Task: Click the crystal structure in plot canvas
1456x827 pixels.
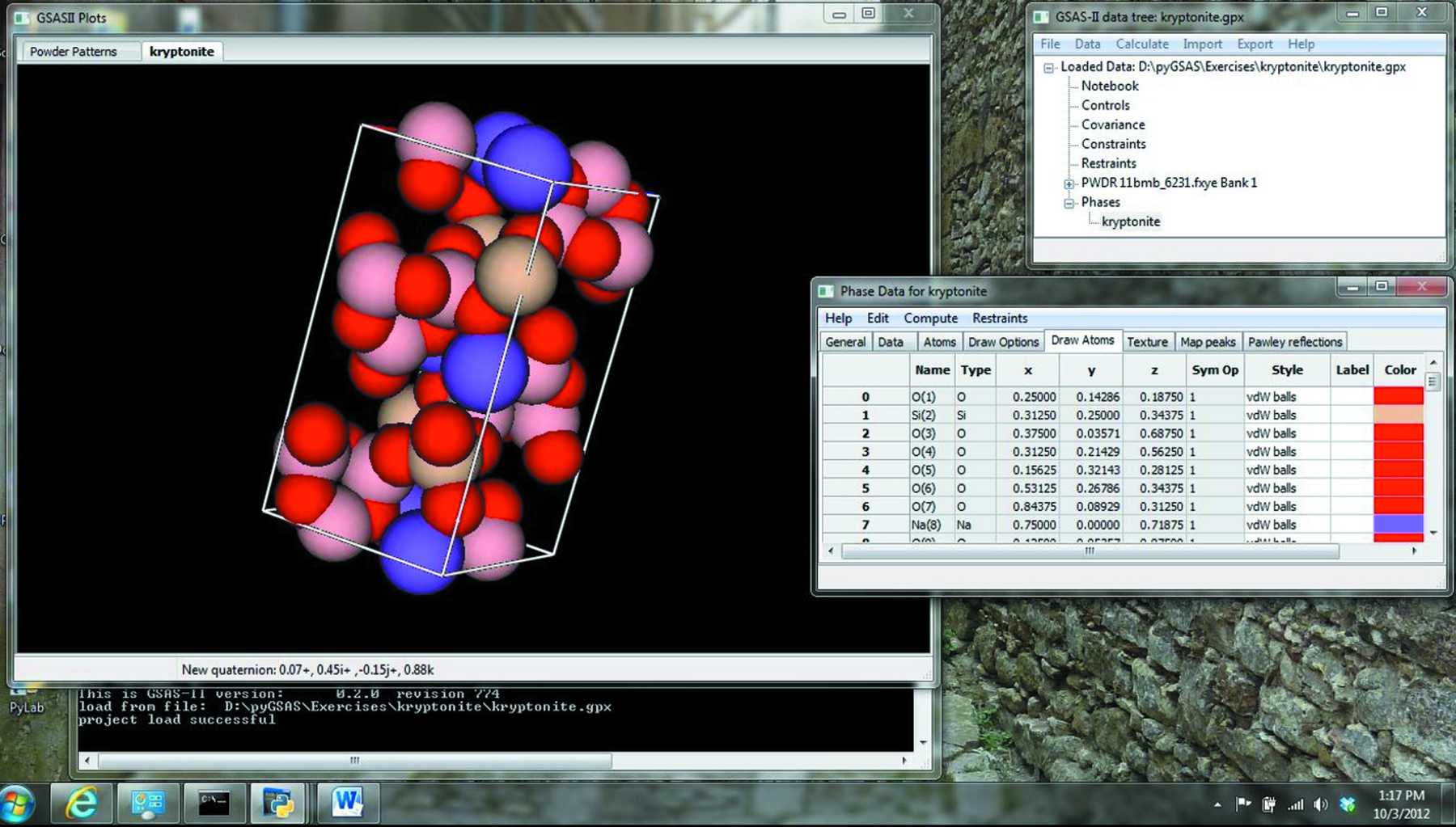Action: click(x=460, y=349)
